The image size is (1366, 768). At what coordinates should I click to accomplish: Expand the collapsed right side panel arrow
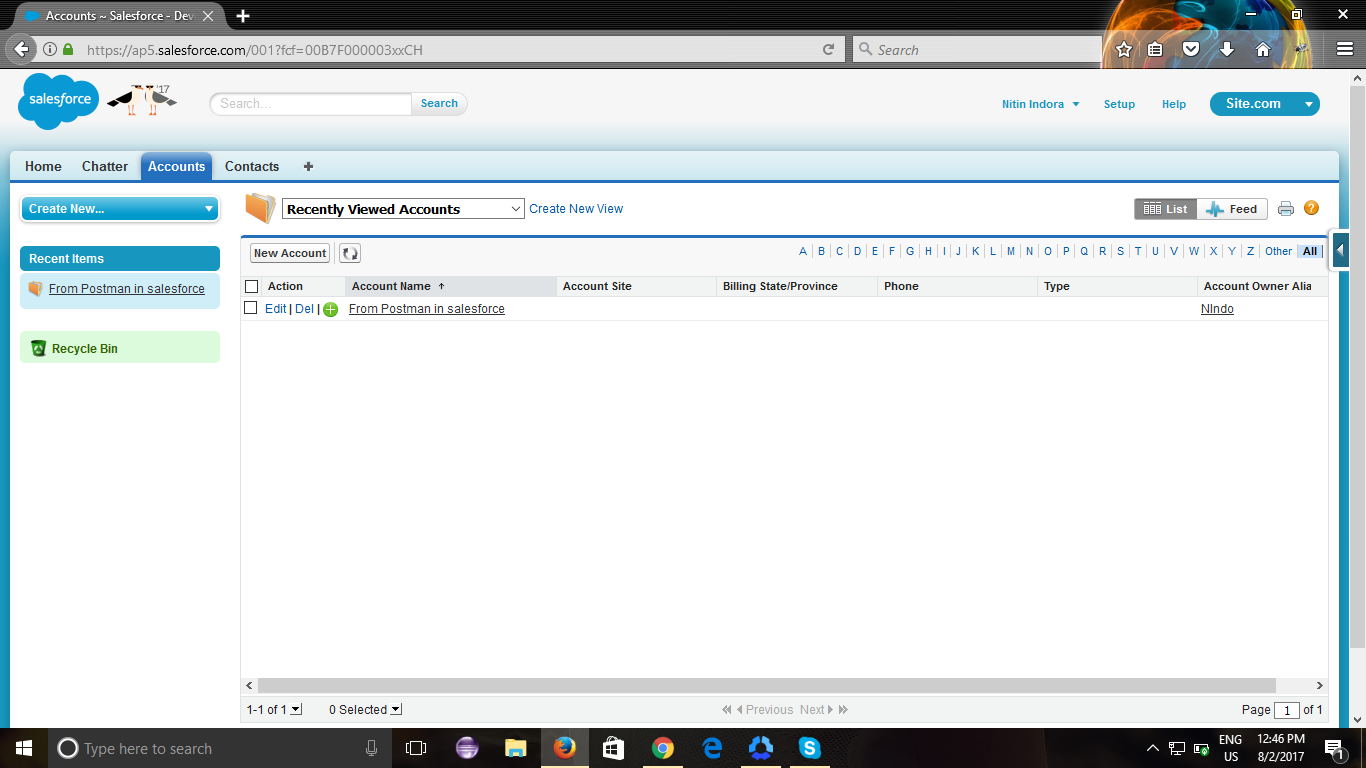1340,250
